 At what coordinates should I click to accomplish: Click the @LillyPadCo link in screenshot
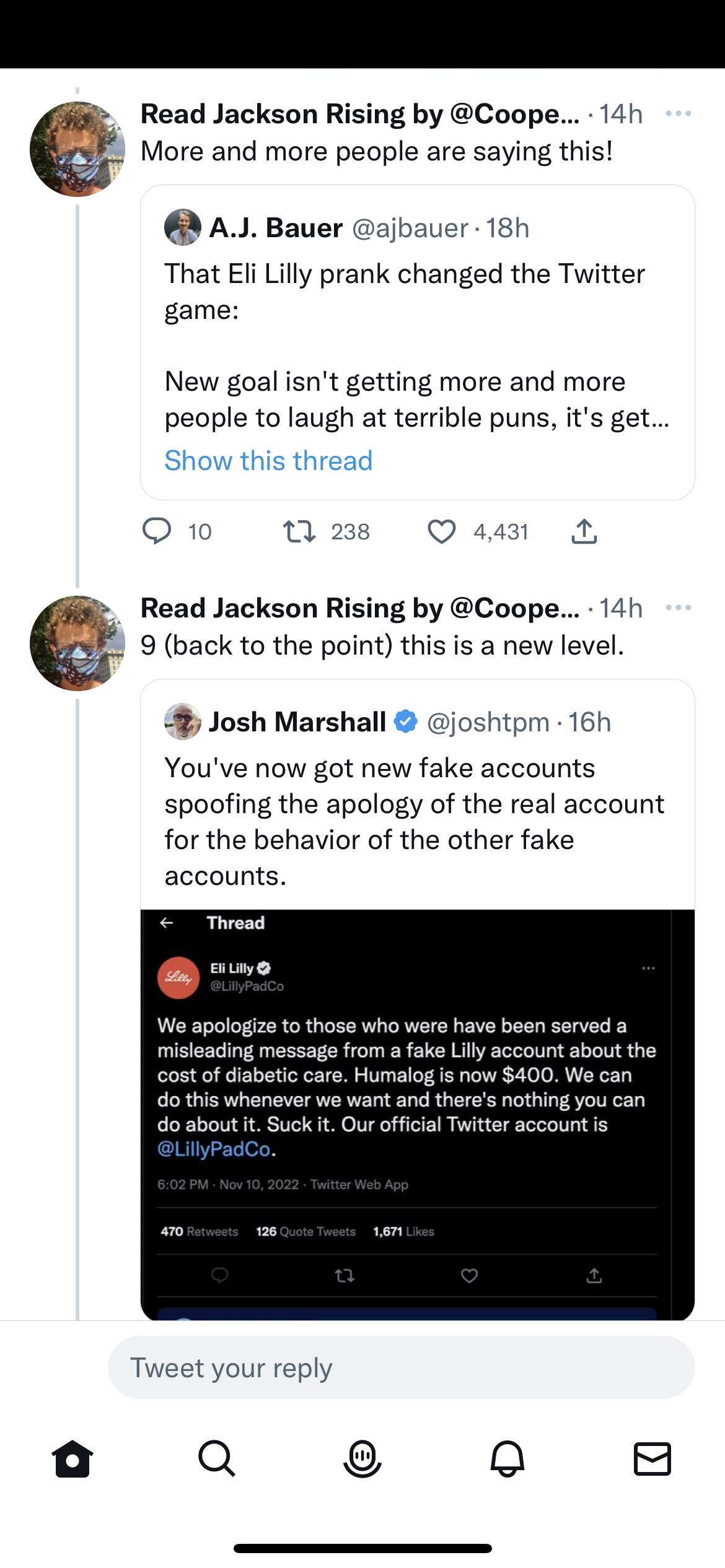point(214,1149)
